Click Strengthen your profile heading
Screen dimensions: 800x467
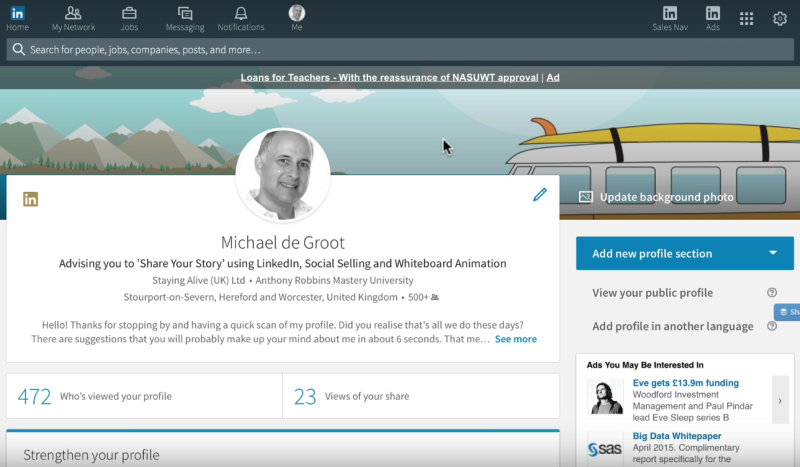click(91, 455)
